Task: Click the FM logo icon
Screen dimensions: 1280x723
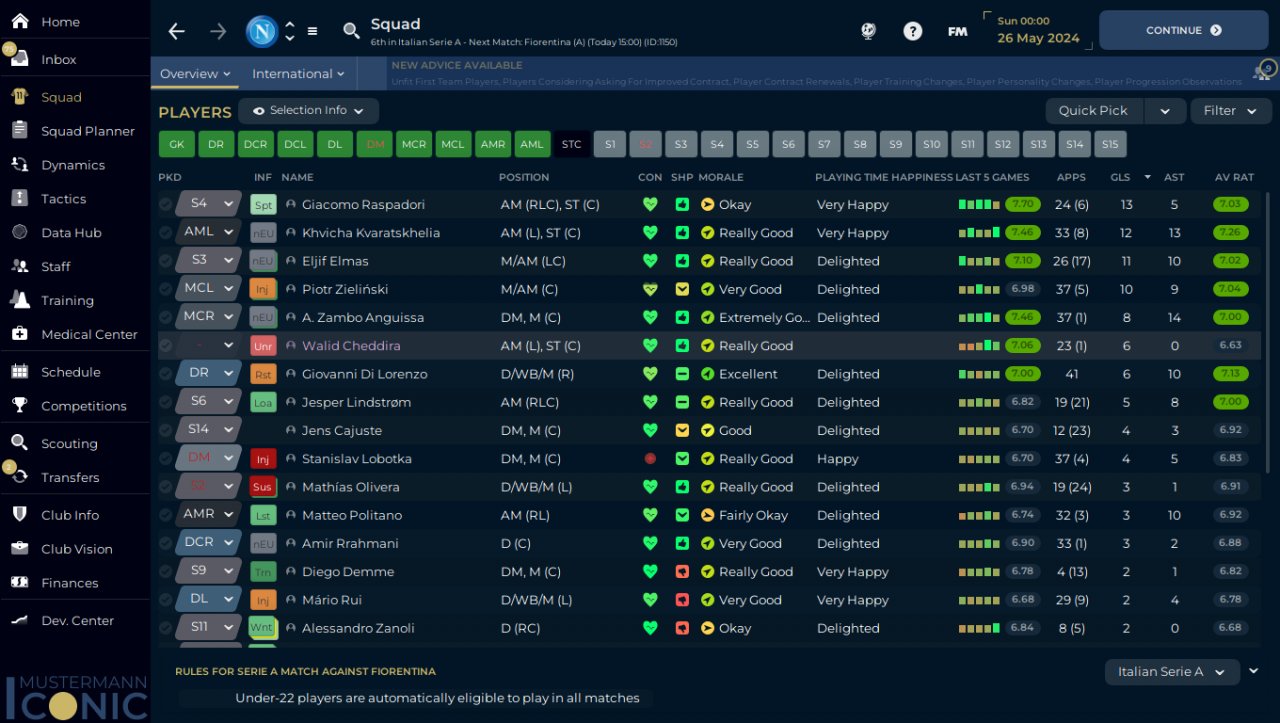Action: (957, 31)
